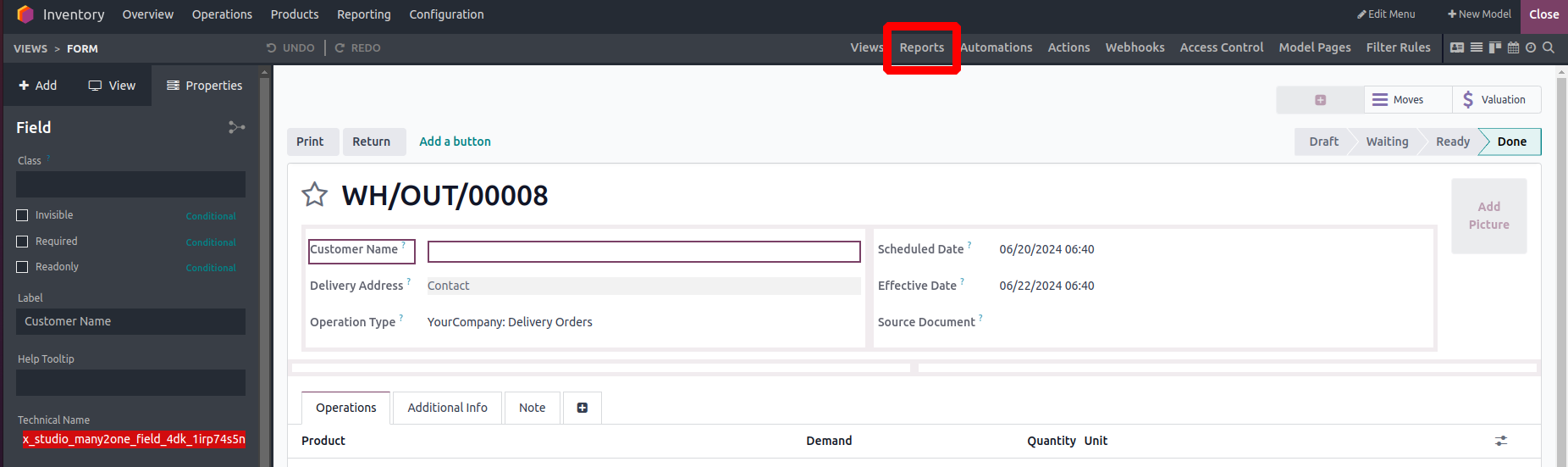
Task: Select the Waiting status stage
Action: (1387, 142)
